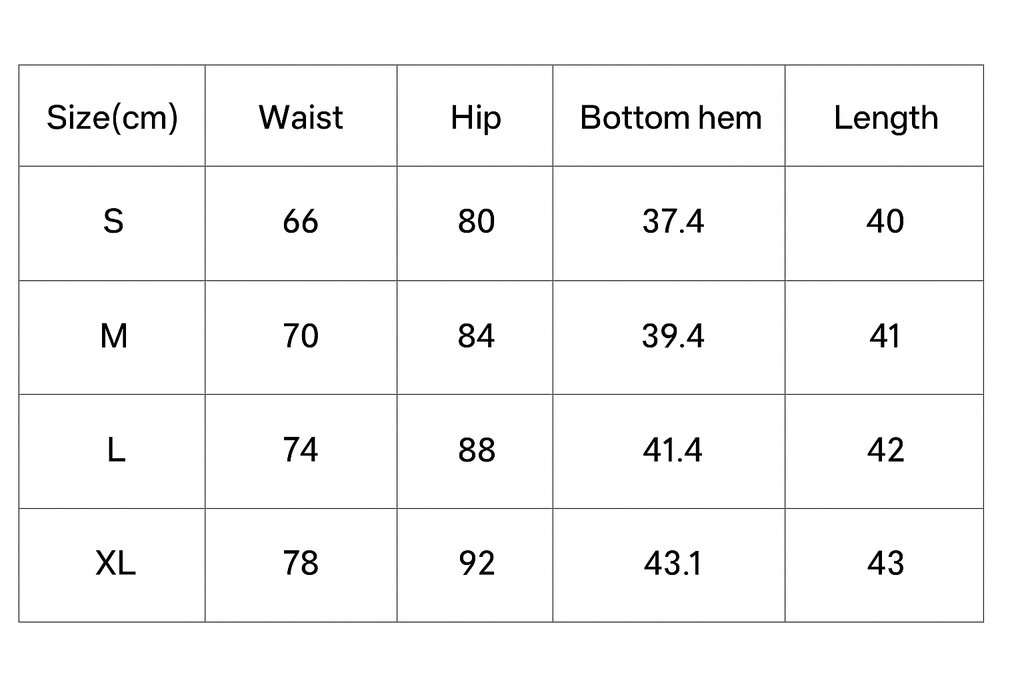Screen dimensions: 1024x683
Task: Select hip value 92 in XL row
Action: (x=476, y=564)
